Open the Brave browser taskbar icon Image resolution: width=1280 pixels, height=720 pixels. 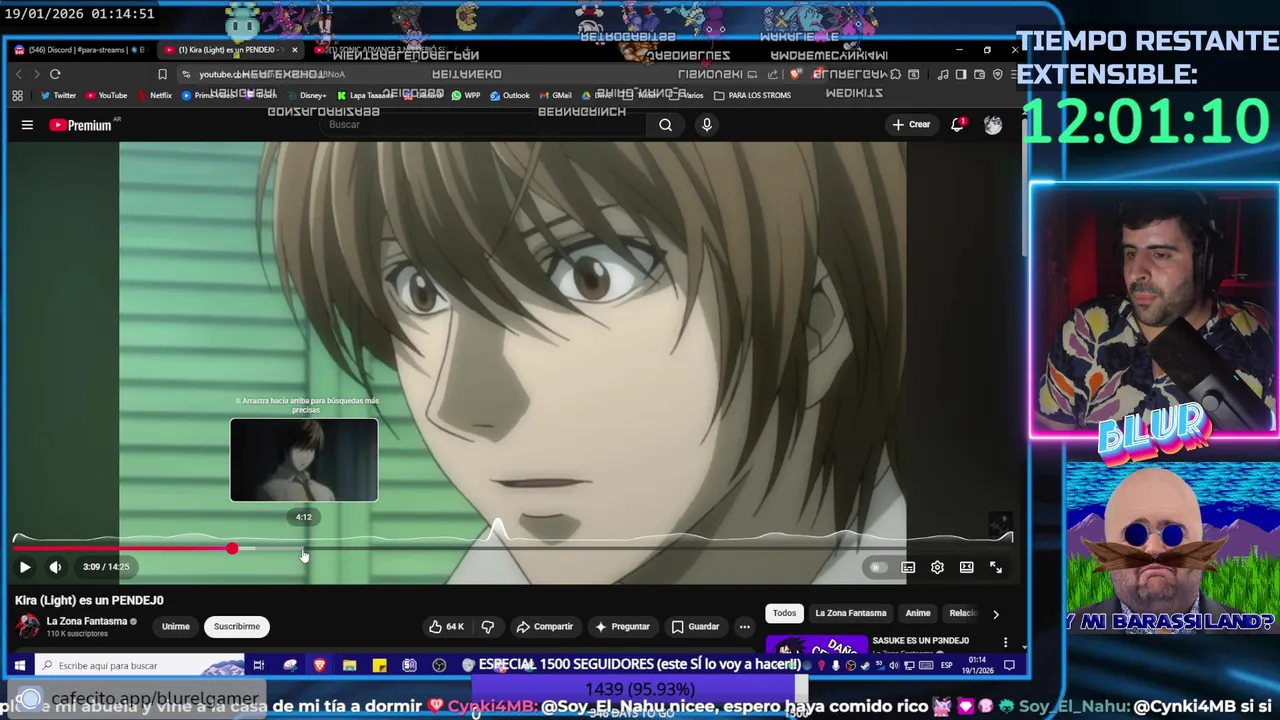[319, 666]
